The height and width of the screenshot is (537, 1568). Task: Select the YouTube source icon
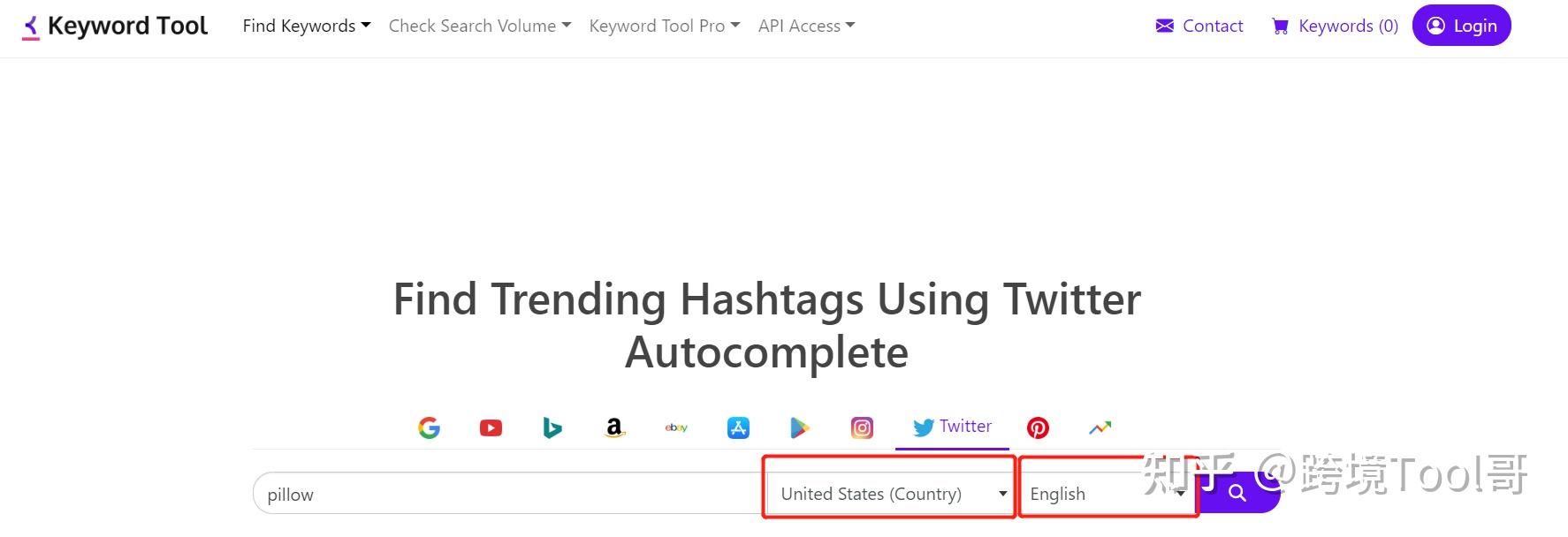click(491, 428)
